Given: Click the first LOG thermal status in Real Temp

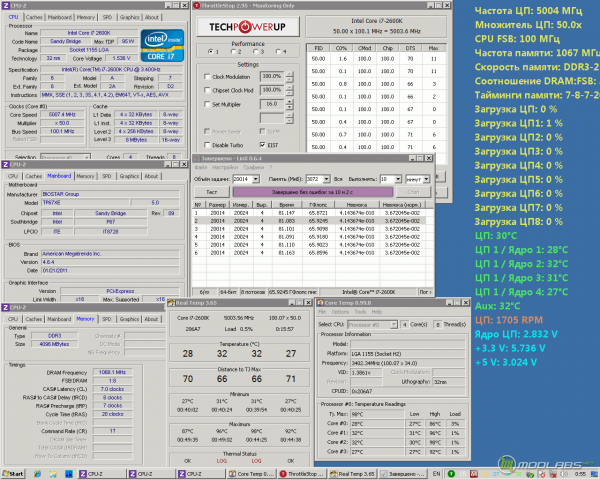Looking at the screenshot, I should coord(222,461).
